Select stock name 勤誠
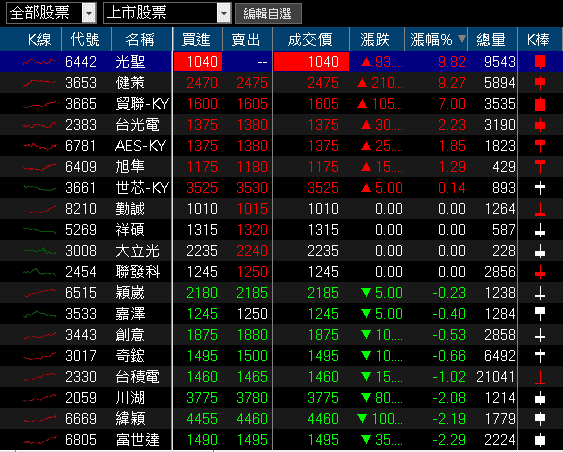The image size is (563, 452). [x=130, y=209]
